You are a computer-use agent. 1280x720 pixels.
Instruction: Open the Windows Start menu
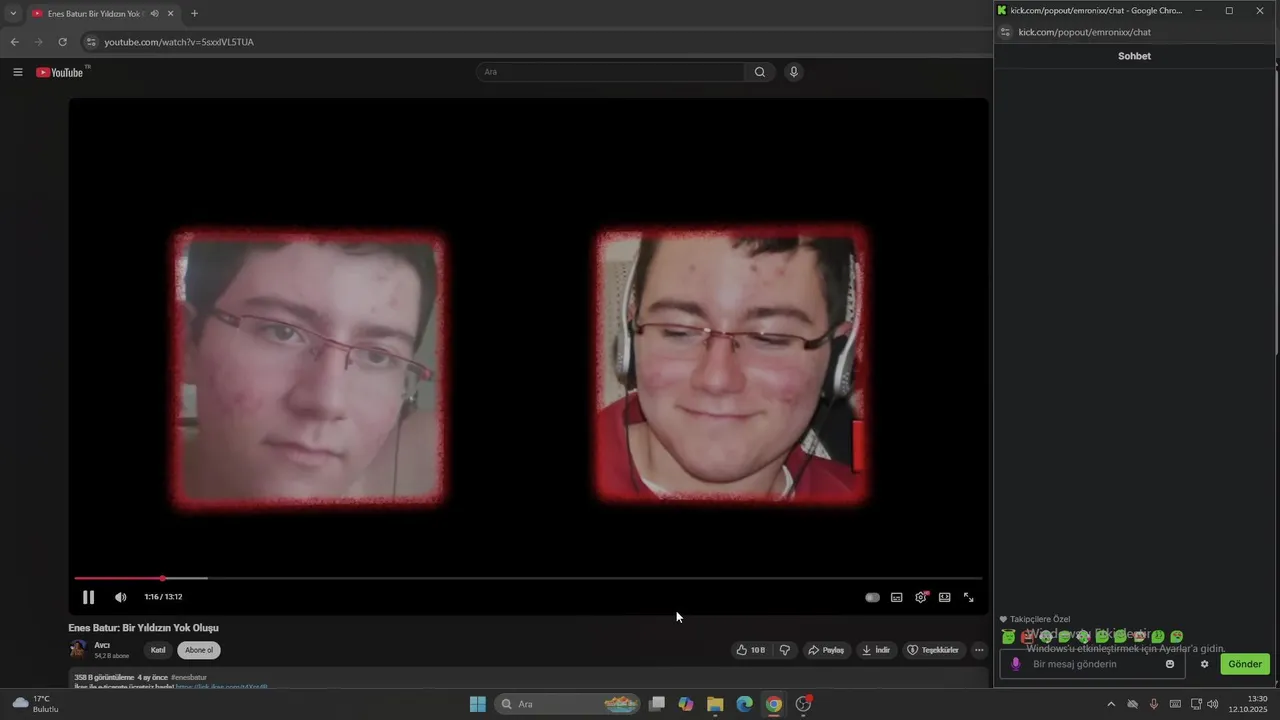(478, 704)
